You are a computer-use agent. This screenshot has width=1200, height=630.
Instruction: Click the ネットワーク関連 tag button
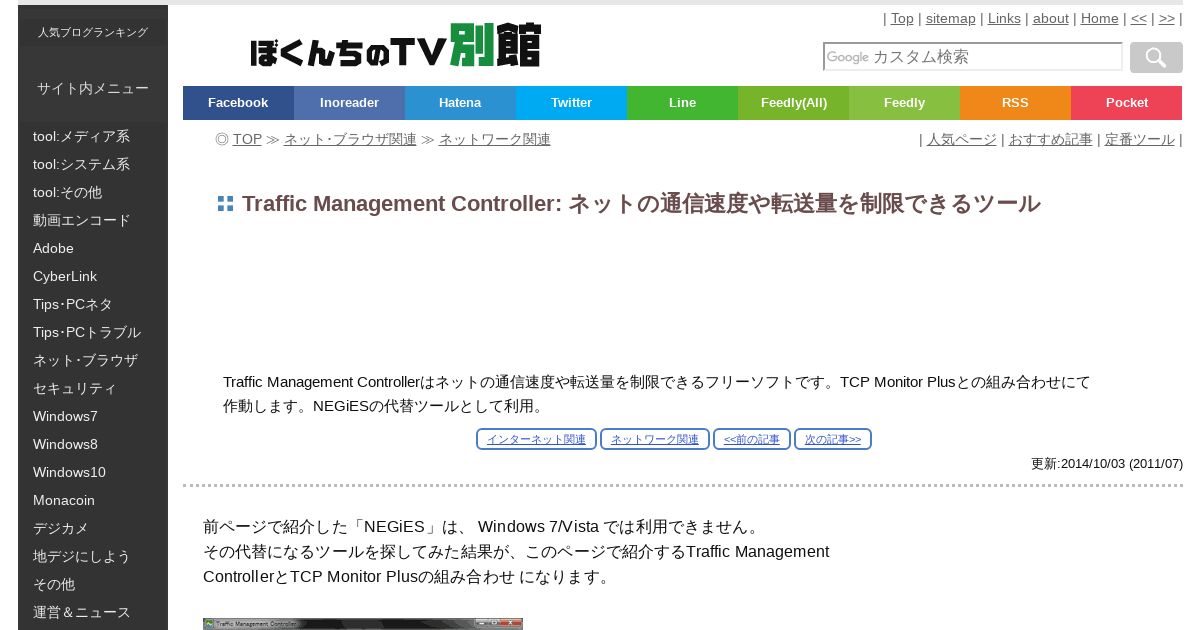[x=655, y=439]
